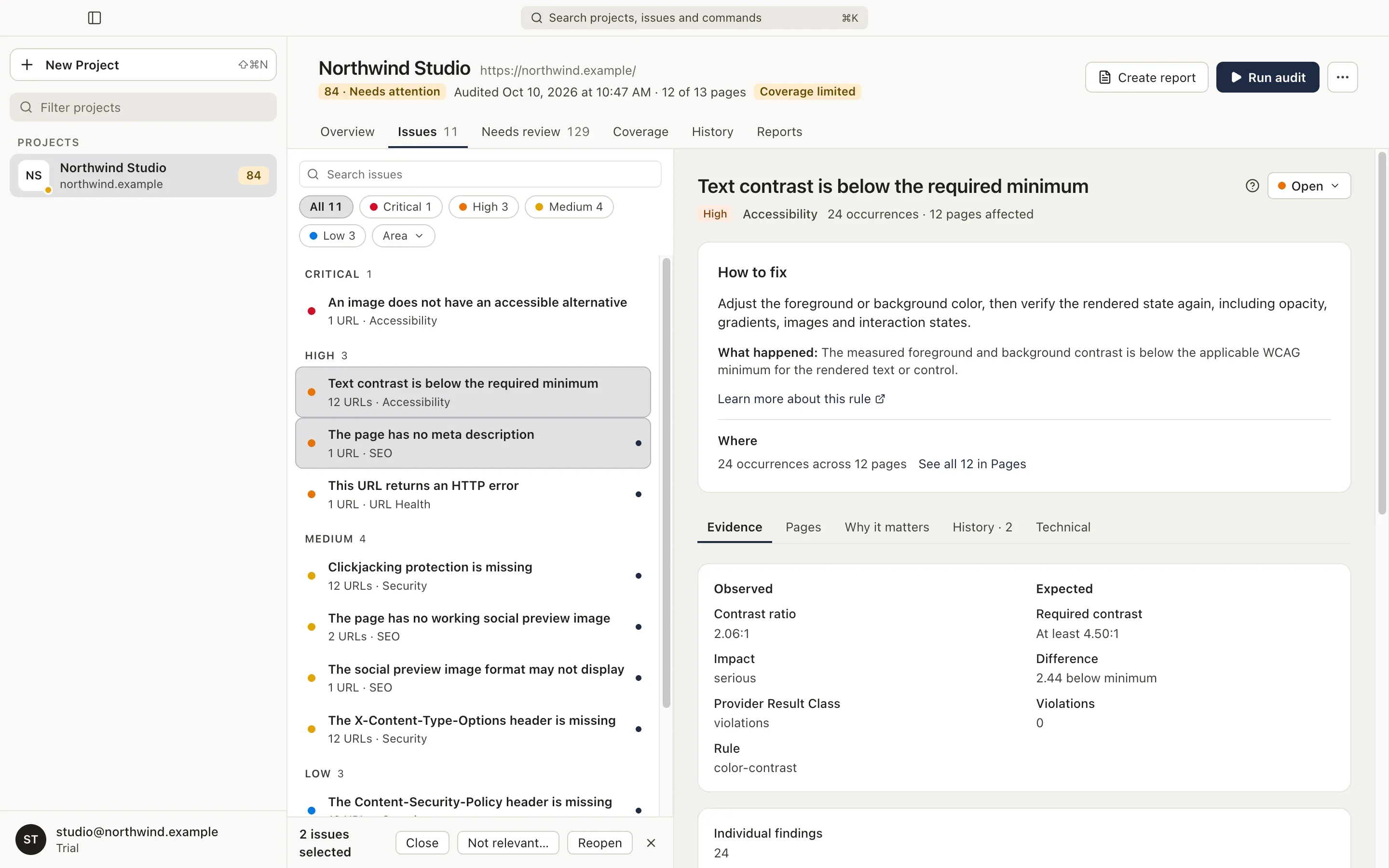Screen dimensions: 1389x868
Task: Filter issues by Low 3
Action: [332, 236]
